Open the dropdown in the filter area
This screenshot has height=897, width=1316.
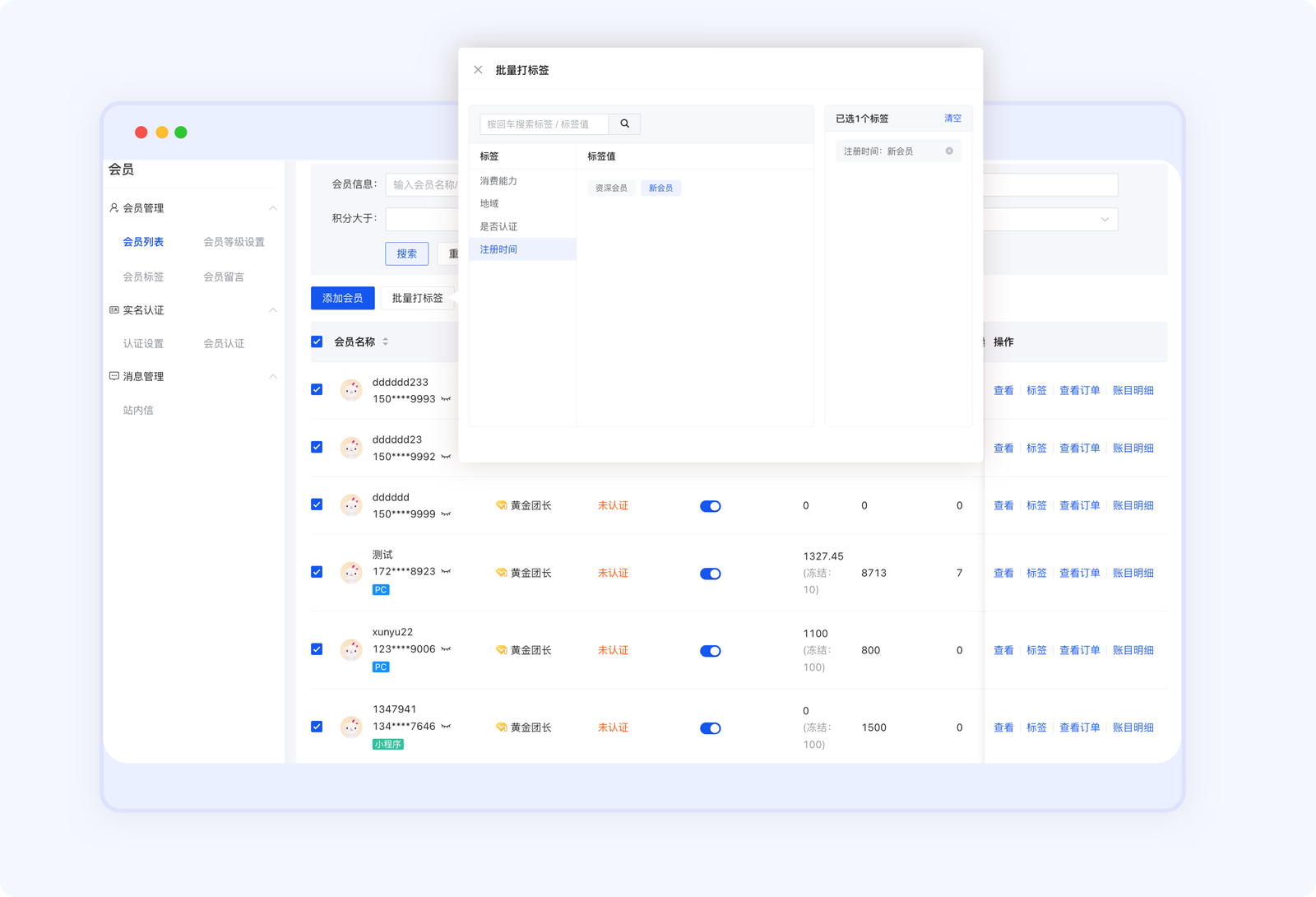click(x=1104, y=220)
